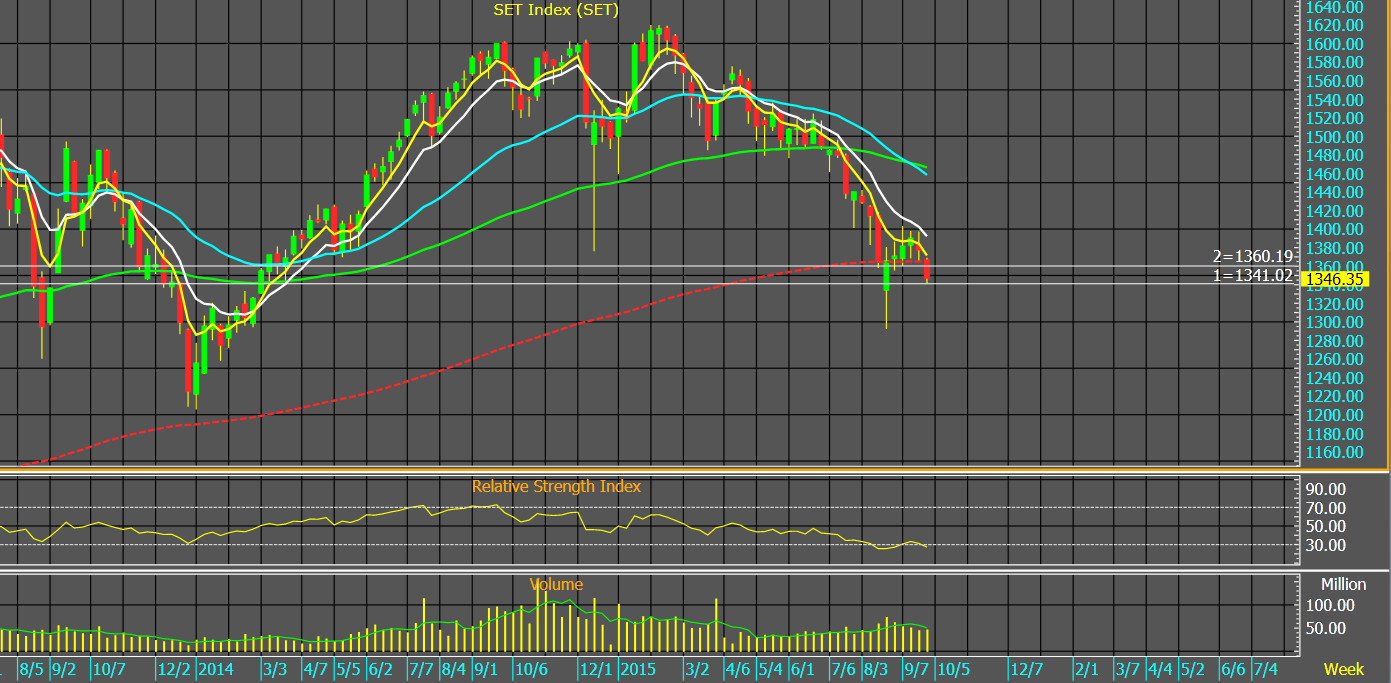1391x683 pixels.
Task: Click the 1580.00 price axis label
Action: point(1335,63)
